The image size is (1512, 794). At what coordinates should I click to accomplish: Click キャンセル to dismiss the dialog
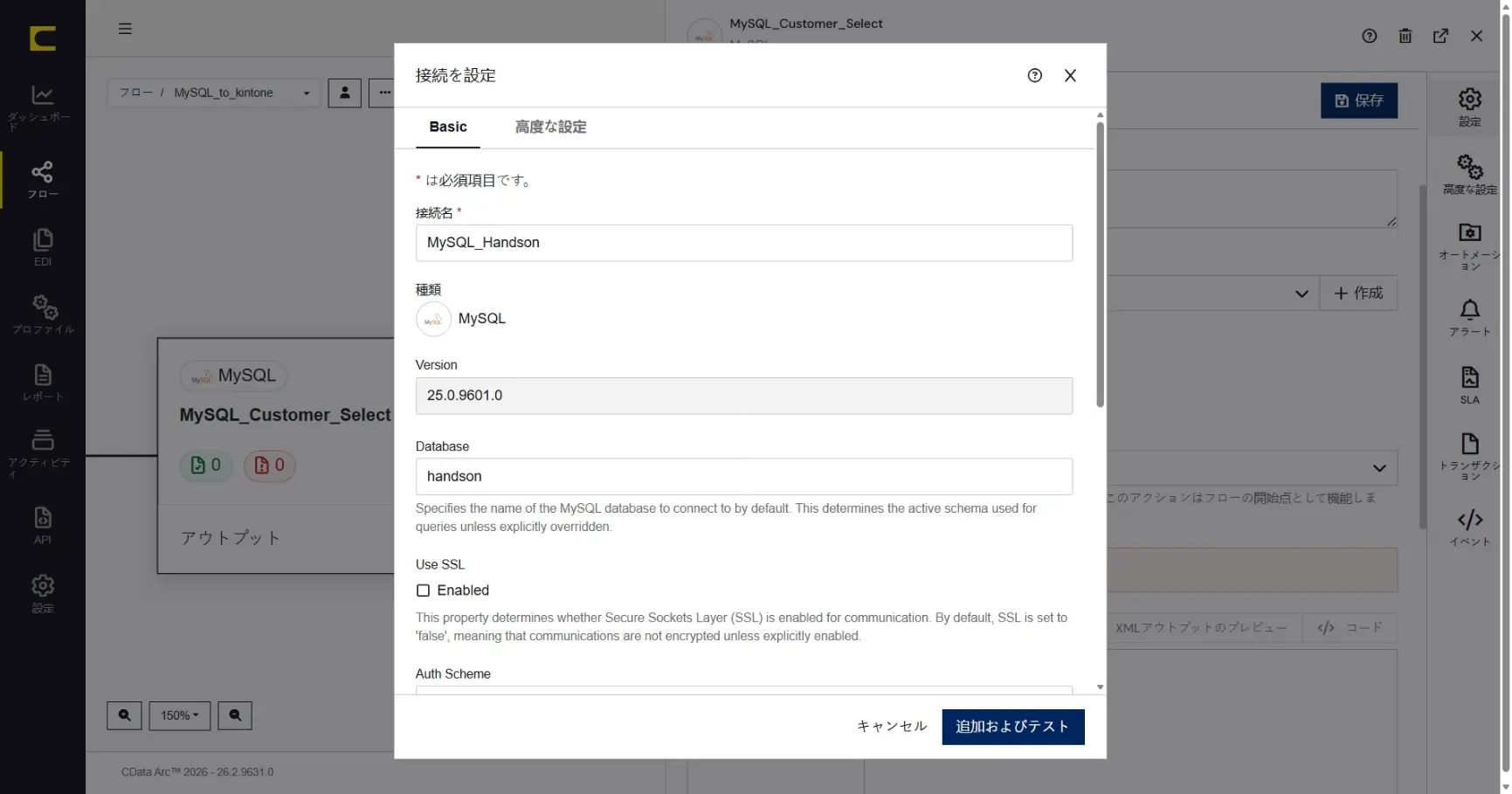[891, 728]
